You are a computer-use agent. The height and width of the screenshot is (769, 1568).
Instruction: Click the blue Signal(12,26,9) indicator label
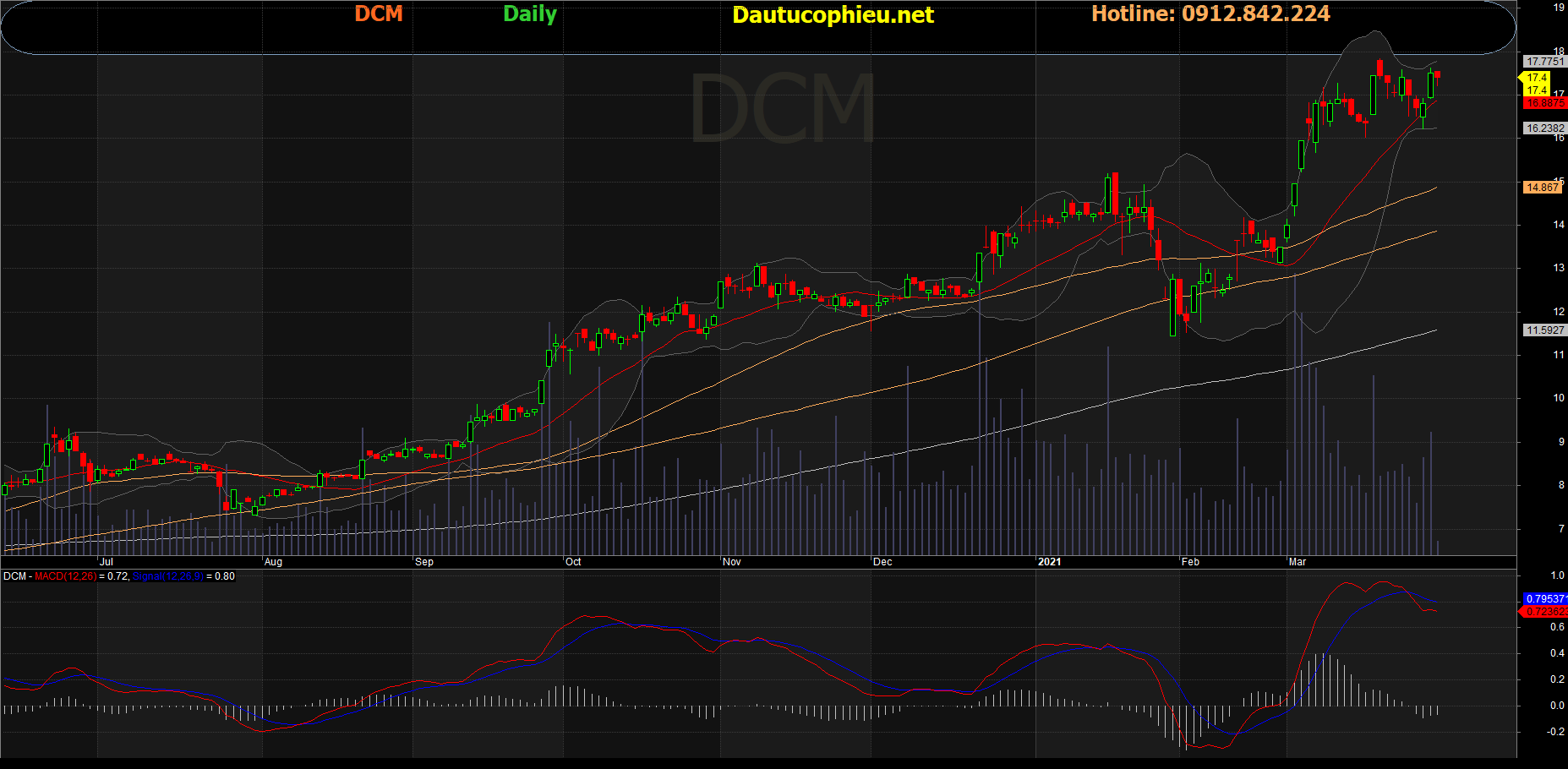pyautogui.click(x=167, y=576)
